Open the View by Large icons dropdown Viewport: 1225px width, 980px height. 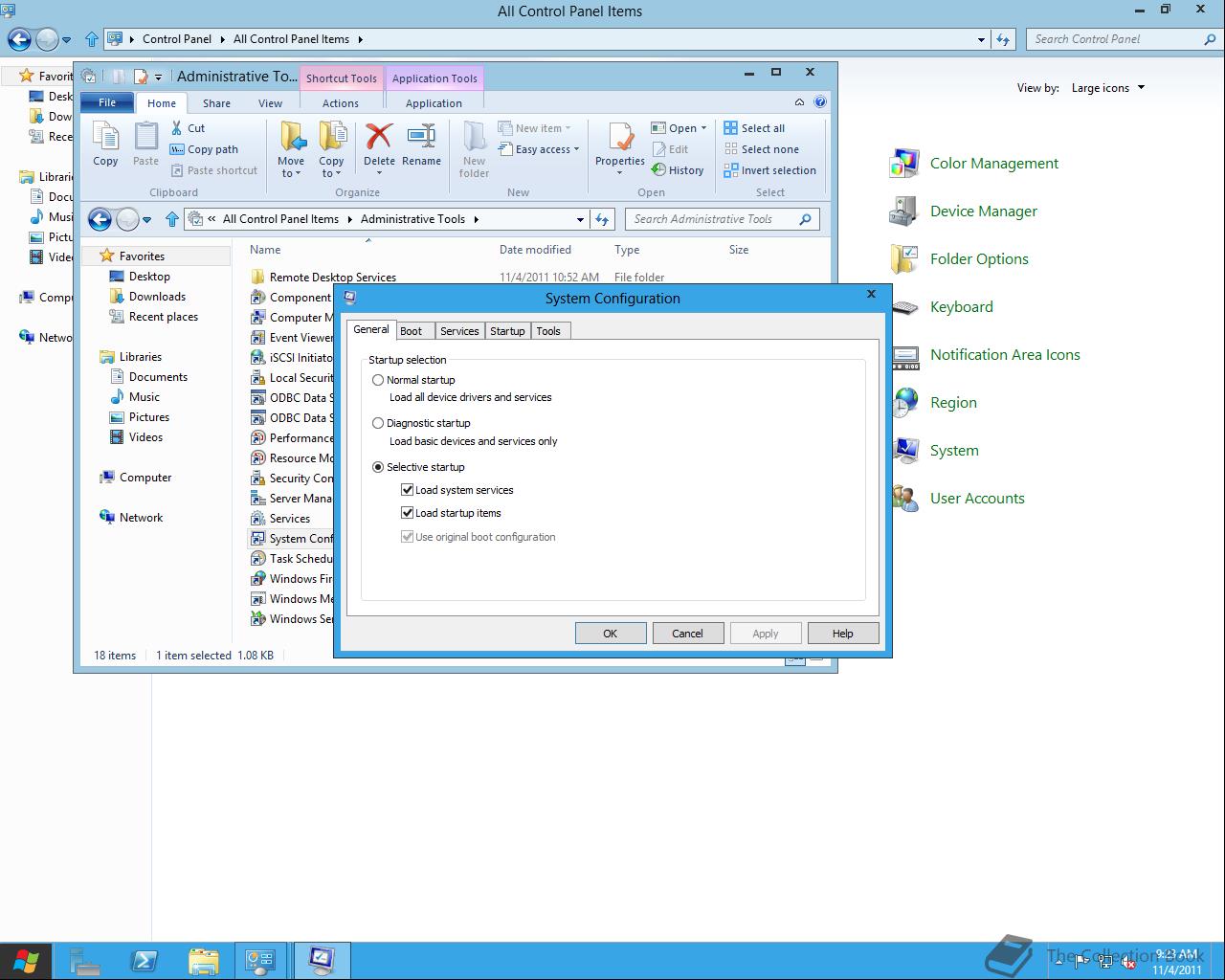(x=1107, y=88)
